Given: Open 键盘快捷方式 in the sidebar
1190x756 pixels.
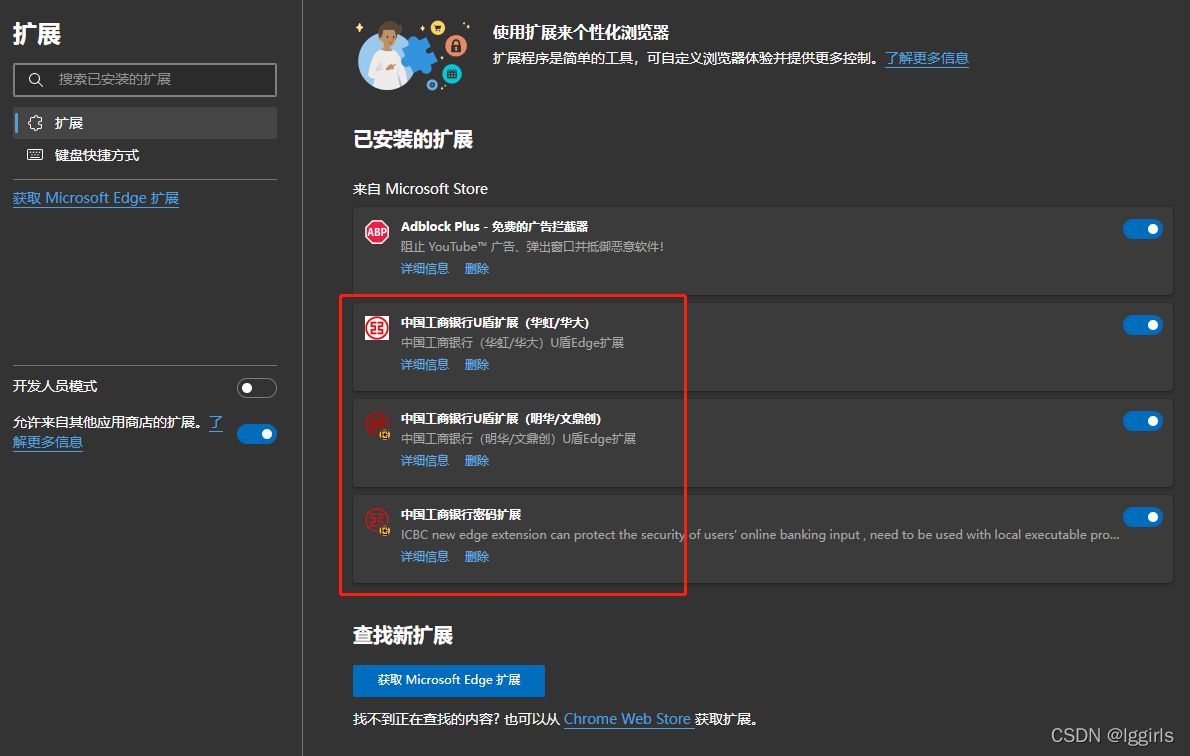Looking at the screenshot, I should point(145,155).
